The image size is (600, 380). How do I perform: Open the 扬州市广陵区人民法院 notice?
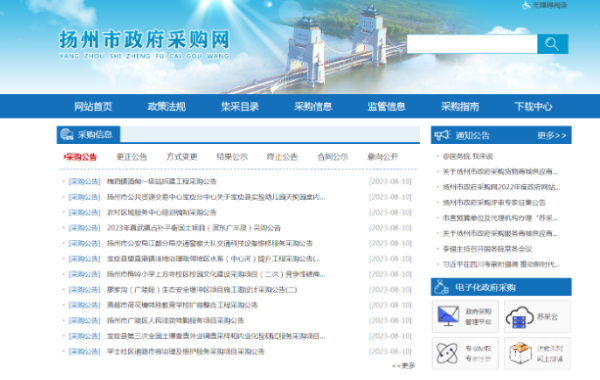click(x=175, y=321)
